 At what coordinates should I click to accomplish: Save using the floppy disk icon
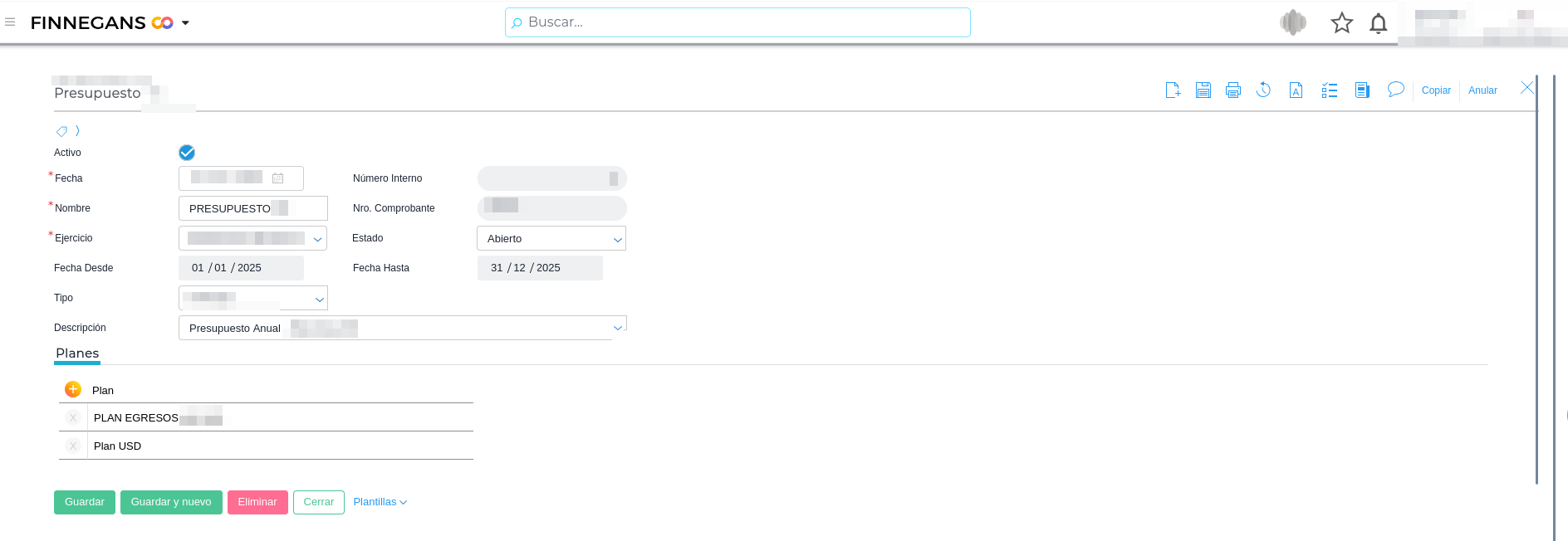click(1203, 90)
